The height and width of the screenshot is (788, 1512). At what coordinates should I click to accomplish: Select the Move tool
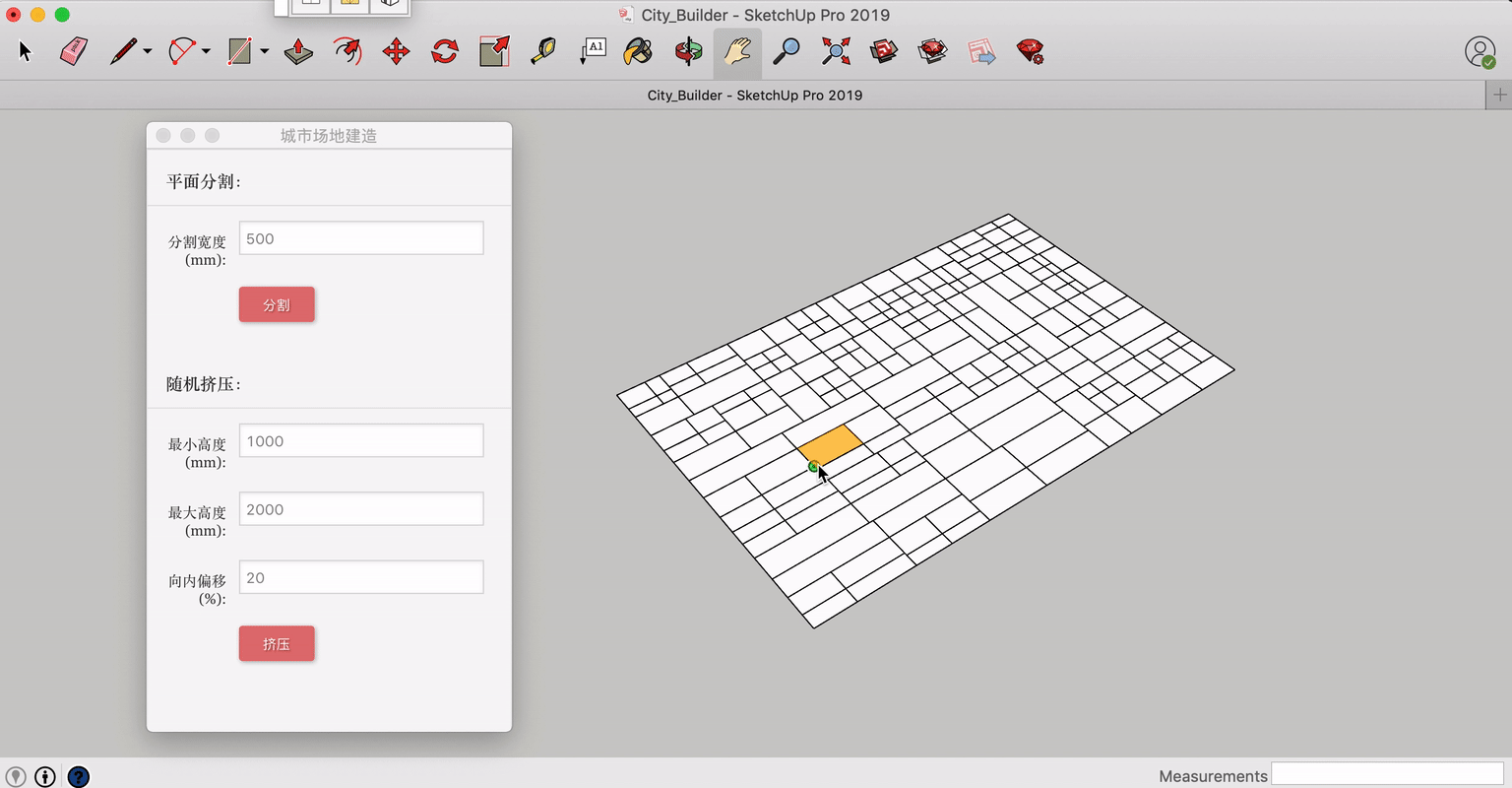click(396, 51)
